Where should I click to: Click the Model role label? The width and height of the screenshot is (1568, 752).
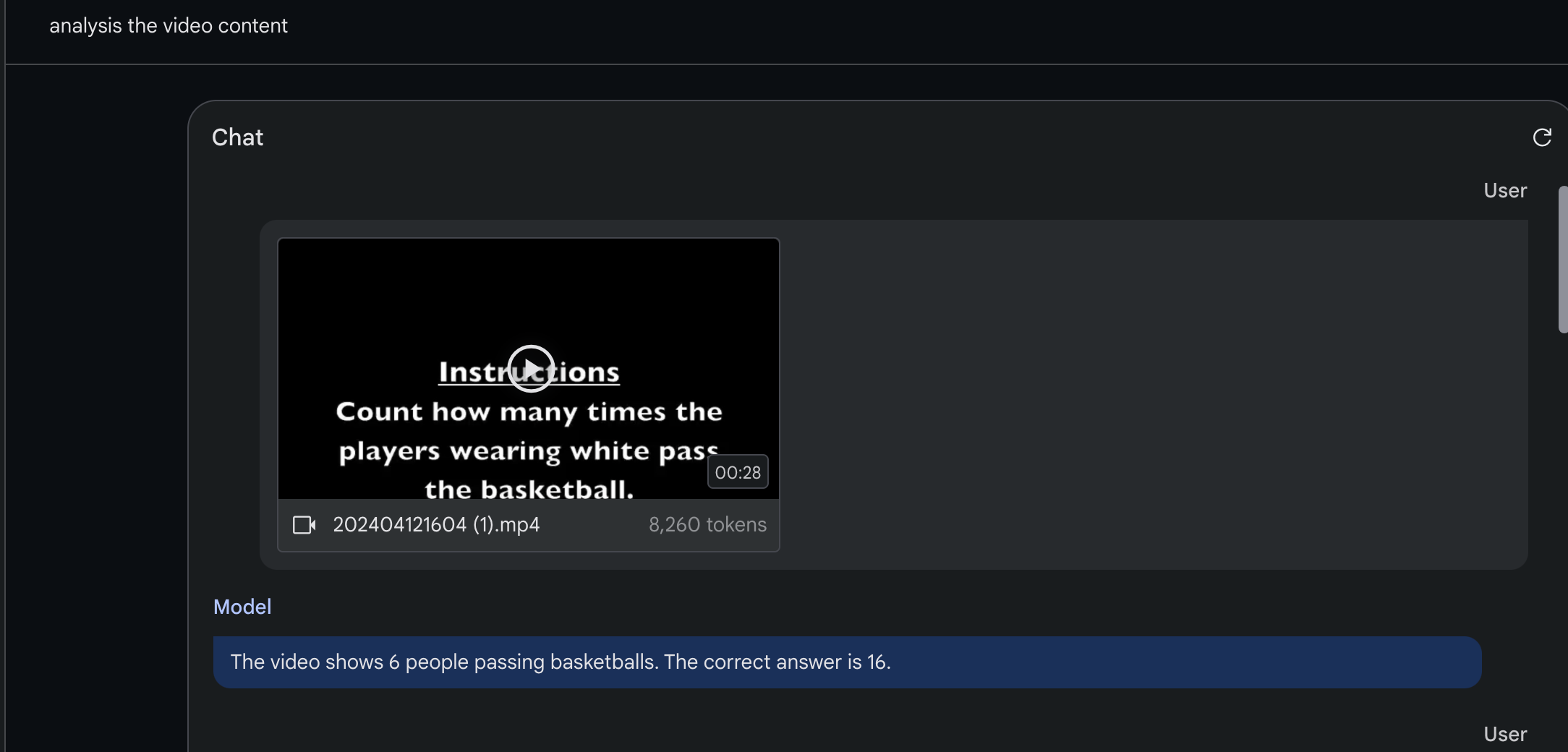click(x=242, y=607)
